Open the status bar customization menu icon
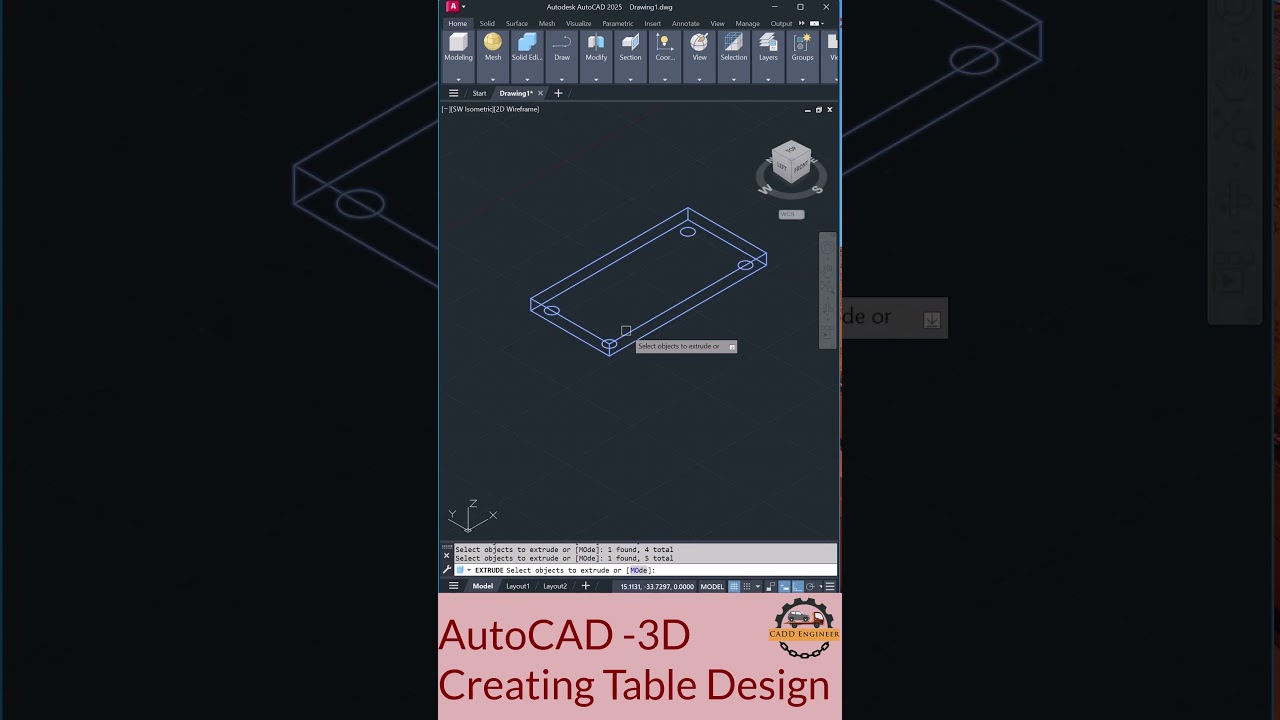This screenshot has height=720, width=1280. 830,586
